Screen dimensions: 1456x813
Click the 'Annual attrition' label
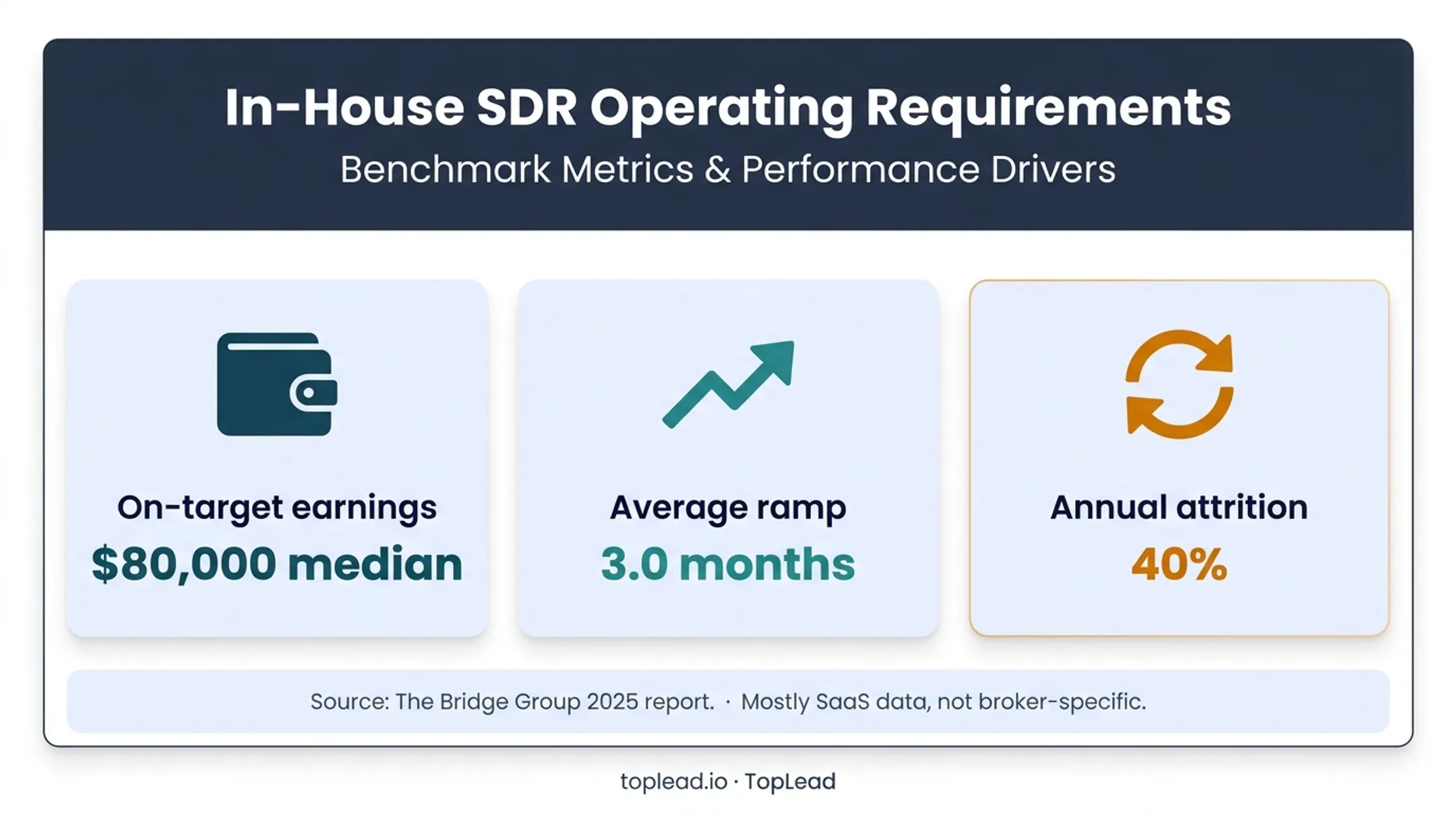tap(1179, 507)
